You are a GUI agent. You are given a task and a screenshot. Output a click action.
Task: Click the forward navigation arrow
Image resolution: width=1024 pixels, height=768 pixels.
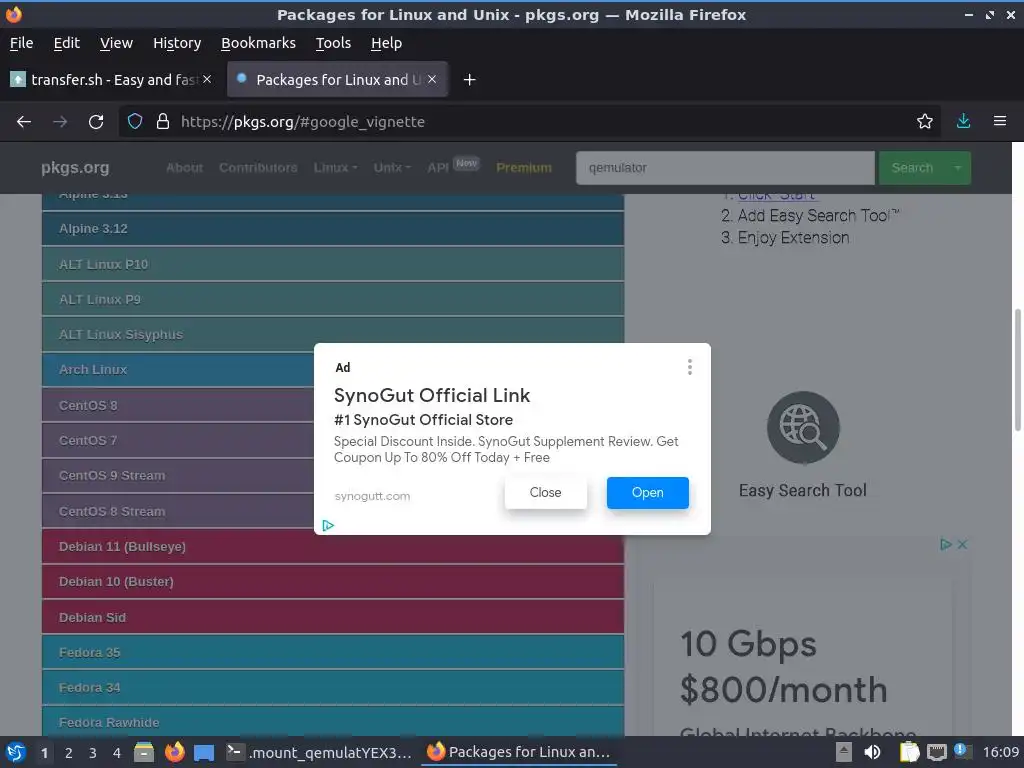[x=60, y=121]
